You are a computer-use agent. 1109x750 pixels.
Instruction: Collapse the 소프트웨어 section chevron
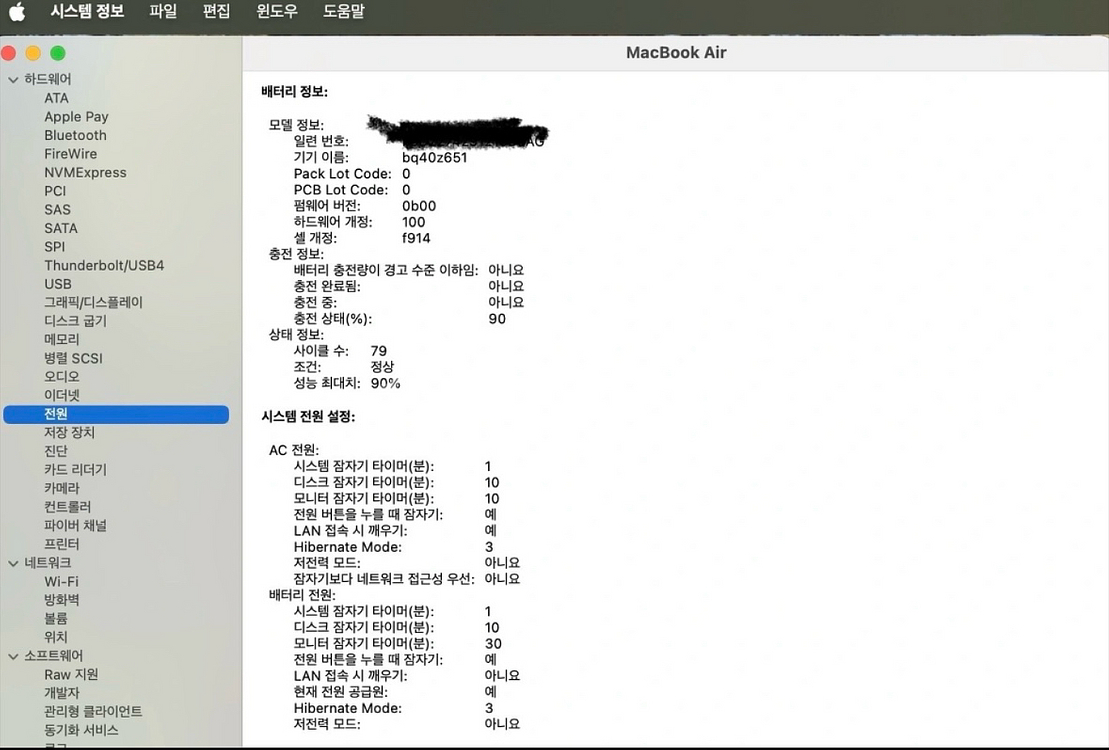(x=13, y=656)
